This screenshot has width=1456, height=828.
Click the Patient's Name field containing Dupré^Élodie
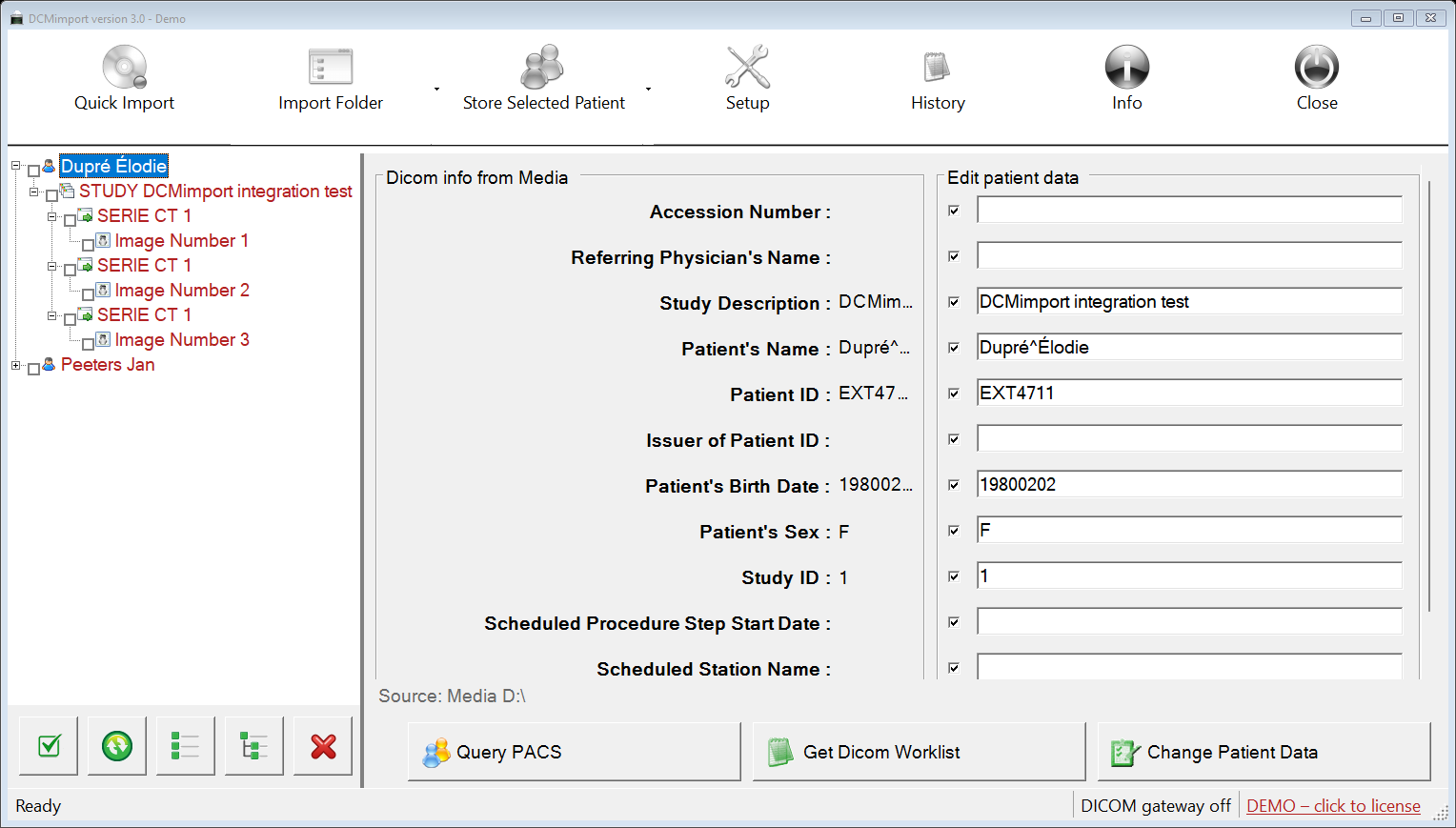[x=1189, y=347]
